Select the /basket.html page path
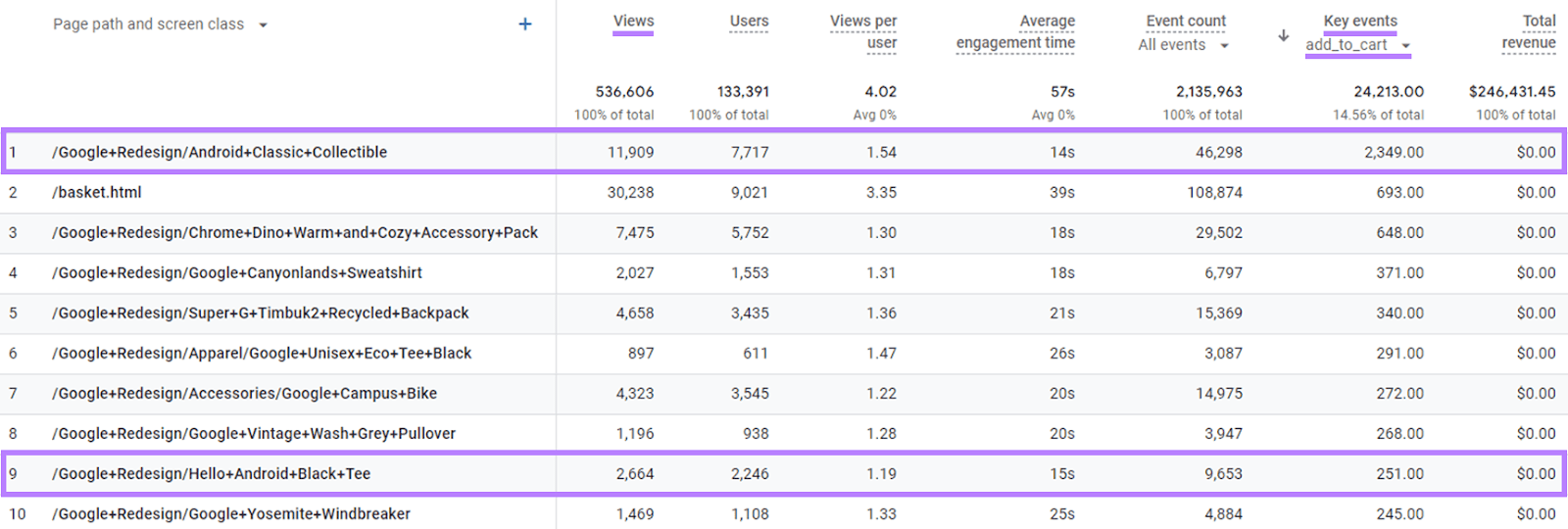 [97, 193]
